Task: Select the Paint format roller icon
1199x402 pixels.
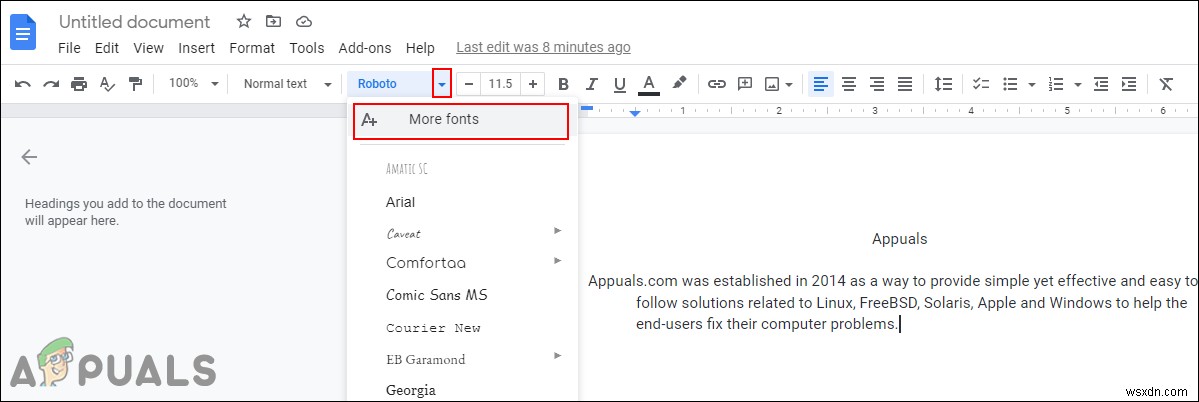Action: (x=135, y=84)
